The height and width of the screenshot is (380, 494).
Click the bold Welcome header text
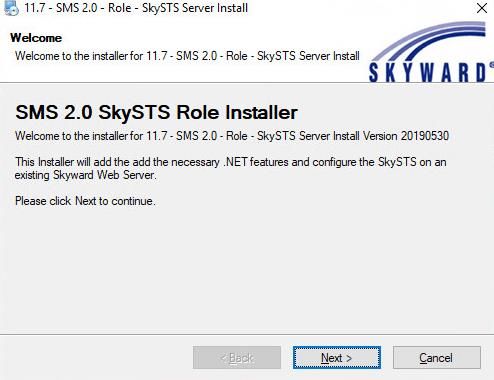36,38
